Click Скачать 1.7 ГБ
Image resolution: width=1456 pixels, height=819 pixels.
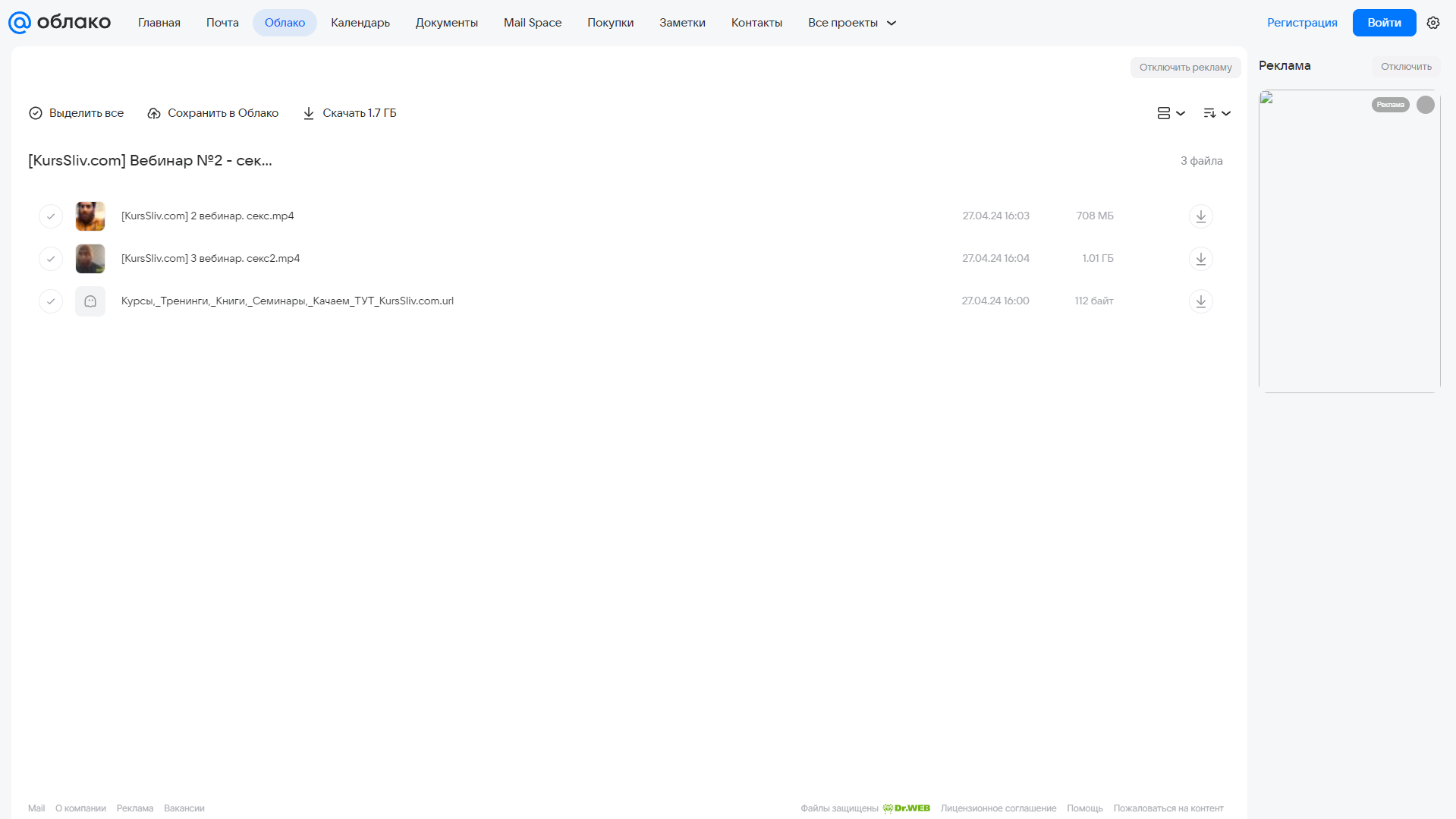350,113
